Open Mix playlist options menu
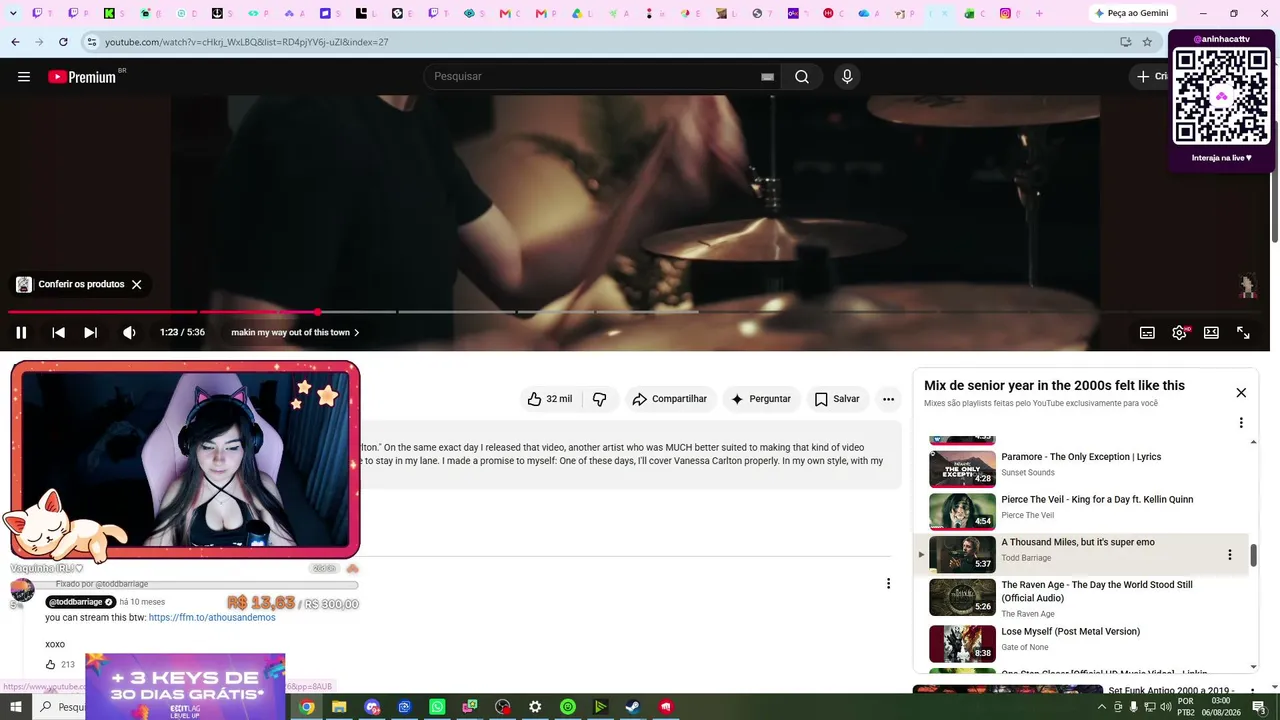This screenshot has height=720, width=1280. [x=1241, y=423]
